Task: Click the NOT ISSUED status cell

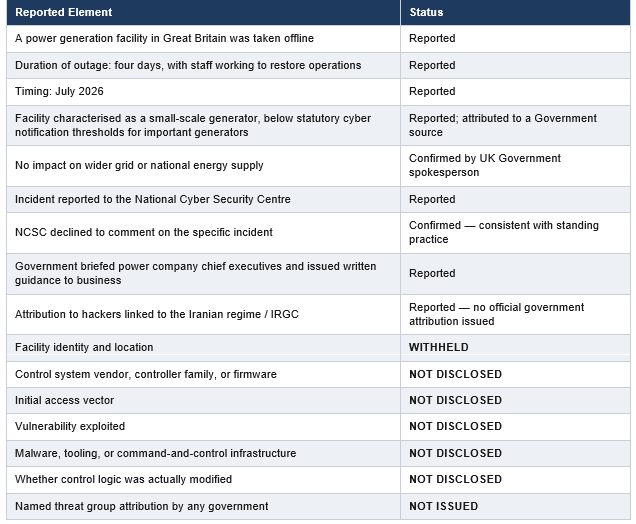Action: pyautogui.click(x=516, y=507)
